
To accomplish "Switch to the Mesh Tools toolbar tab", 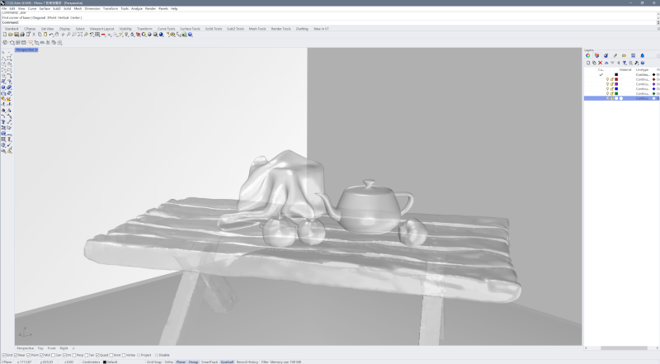I will 257,29.
